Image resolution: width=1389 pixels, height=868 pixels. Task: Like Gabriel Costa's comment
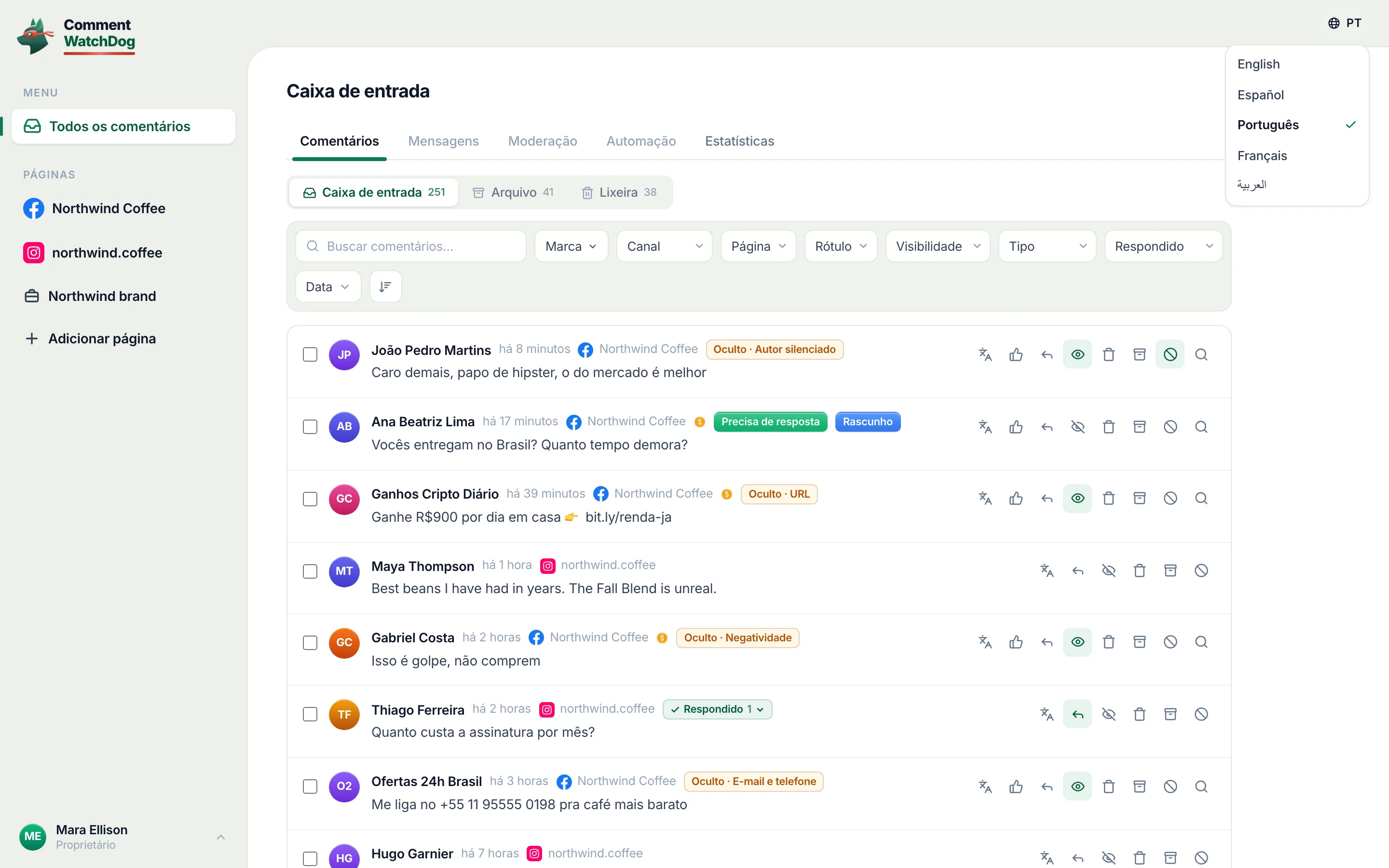[x=1016, y=642]
